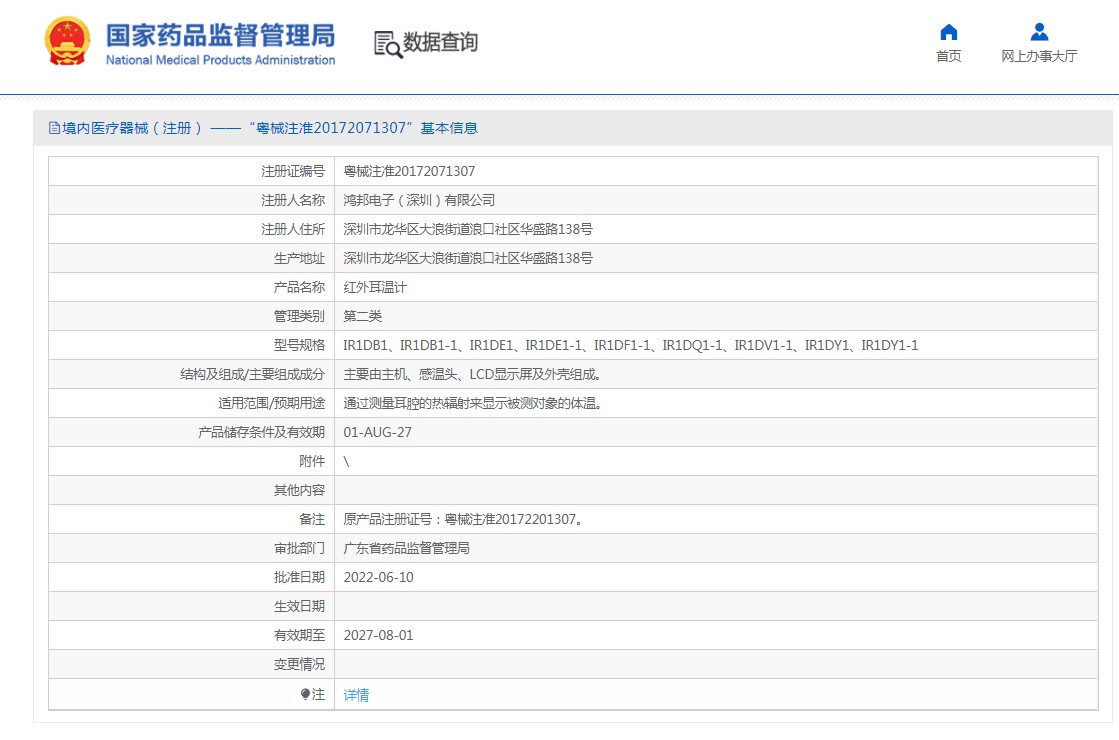This screenshot has height=740, width=1119.
Task: Click the 其他内容 label
Action: pyautogui.click(x=299, y=490)
